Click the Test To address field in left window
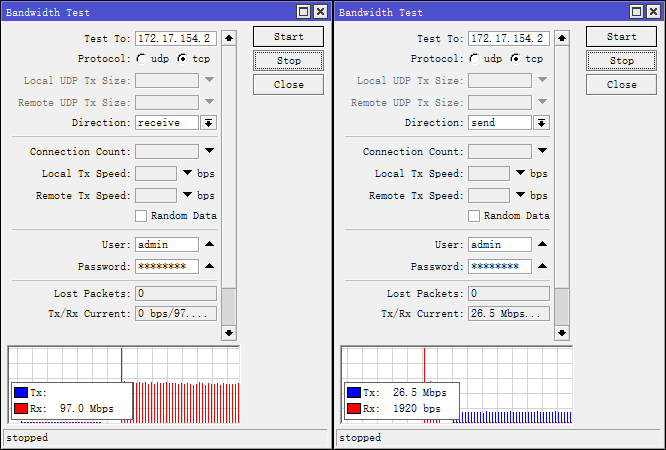 (x=175, y=38)
